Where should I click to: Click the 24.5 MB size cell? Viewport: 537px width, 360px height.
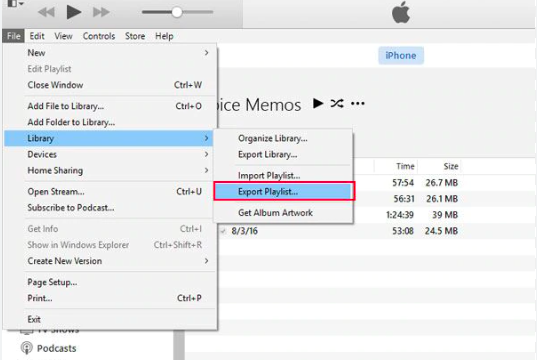coord(441,231)
